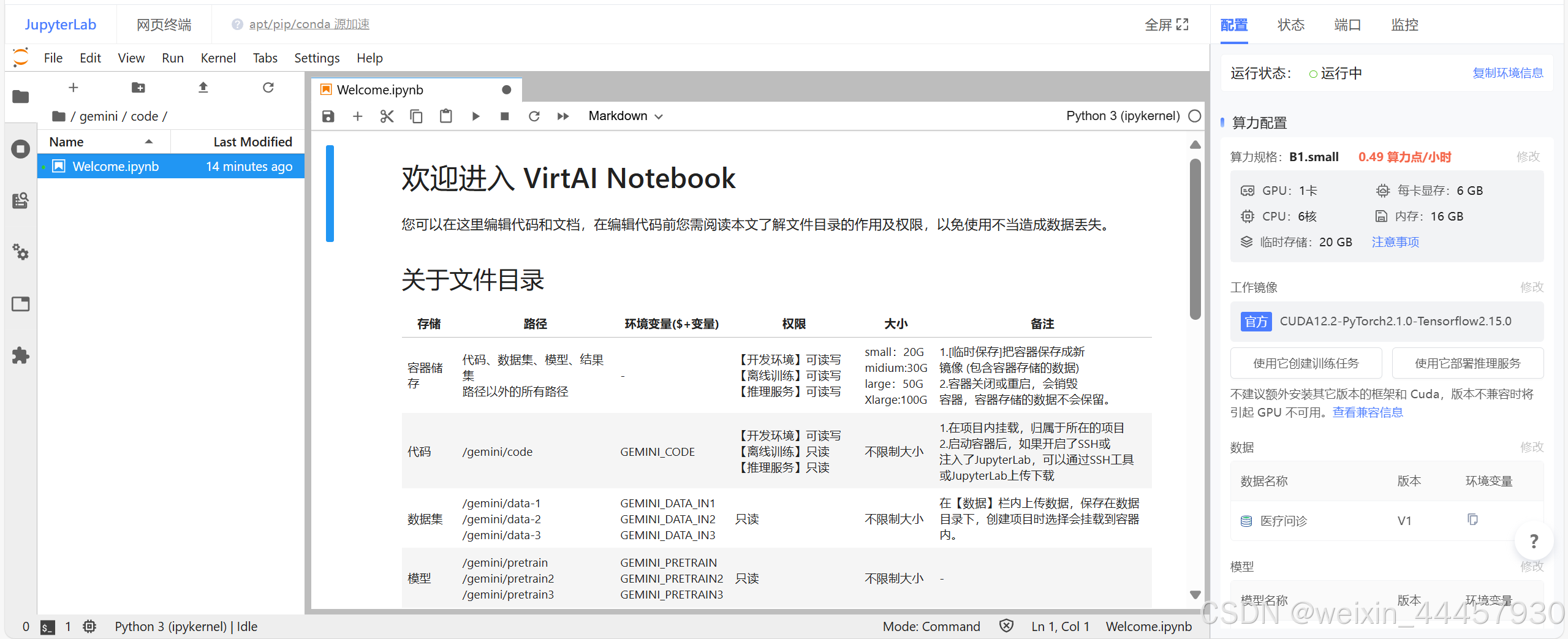Select the 配置 tab
This screenshot has width=1568, height=639.
point(1234,25)
